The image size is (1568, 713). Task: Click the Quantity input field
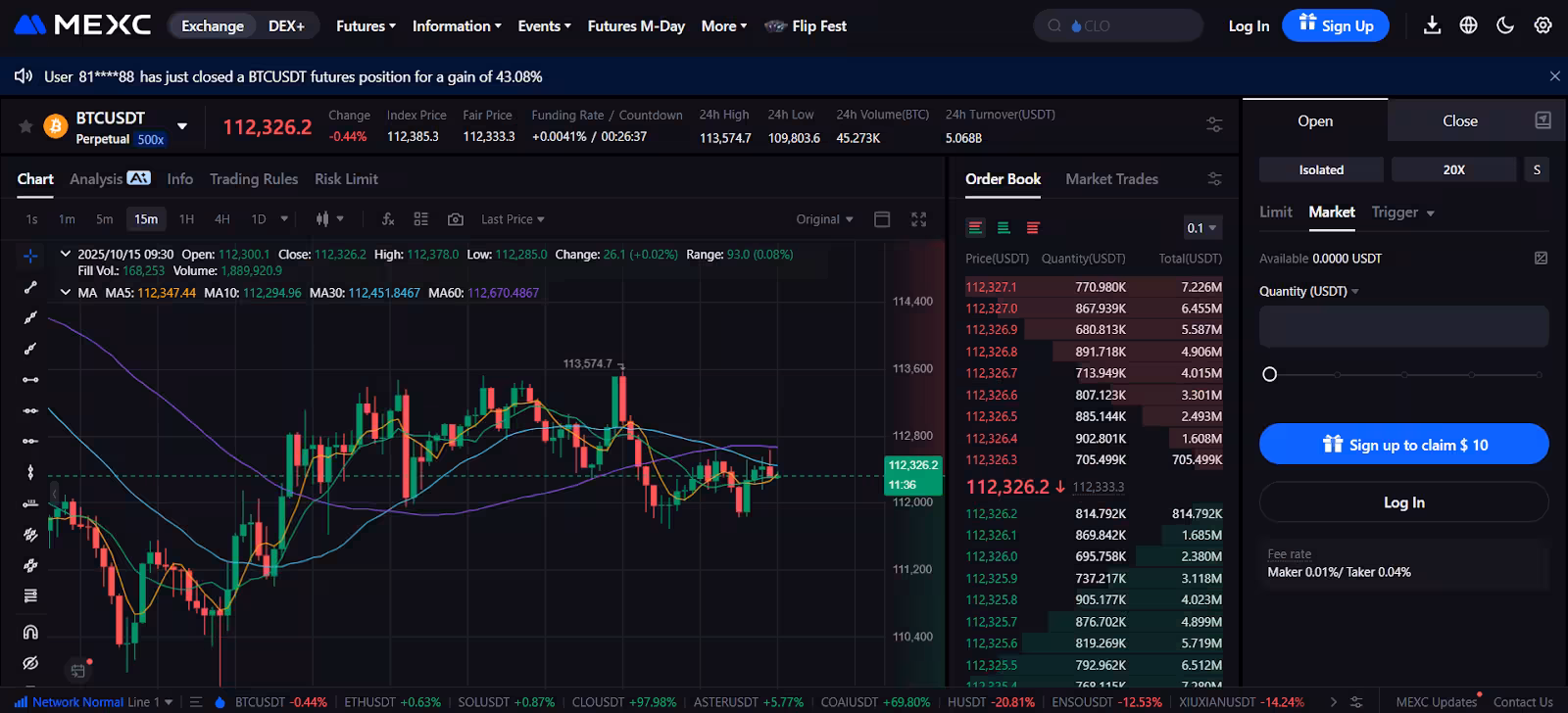(1403, 327)
